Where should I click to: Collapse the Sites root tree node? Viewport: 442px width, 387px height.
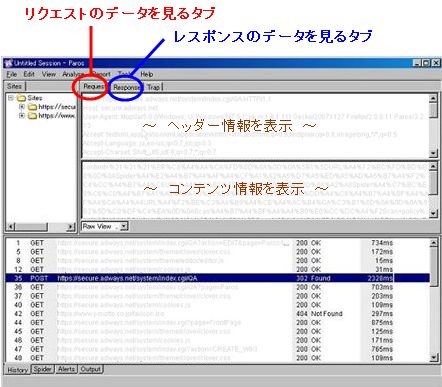(11, 98)
